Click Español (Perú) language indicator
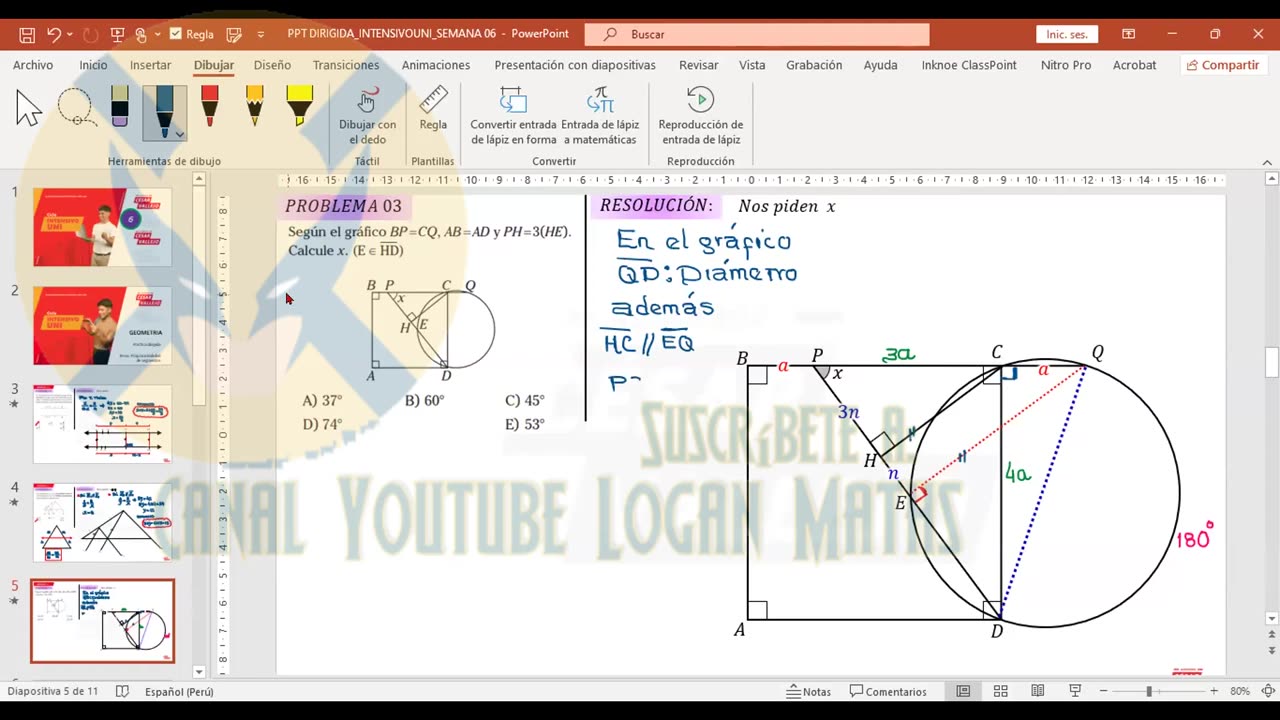 pos(179,691)
